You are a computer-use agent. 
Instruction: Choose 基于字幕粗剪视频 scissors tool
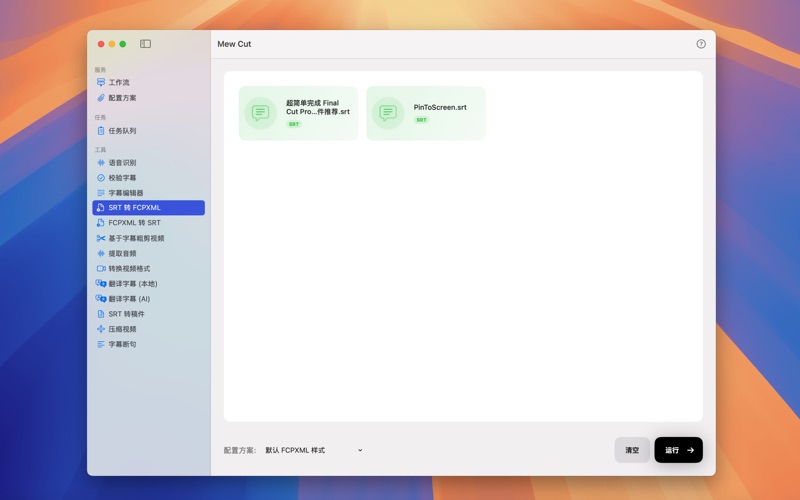point(136,238)
